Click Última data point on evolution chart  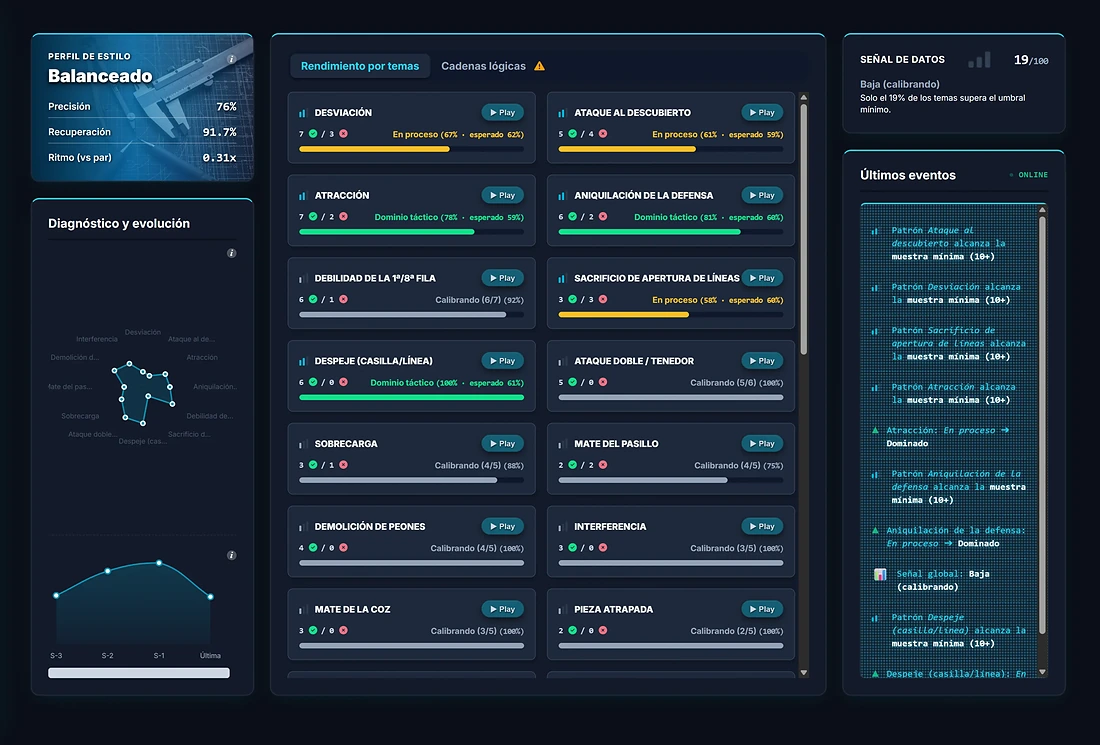210,597
